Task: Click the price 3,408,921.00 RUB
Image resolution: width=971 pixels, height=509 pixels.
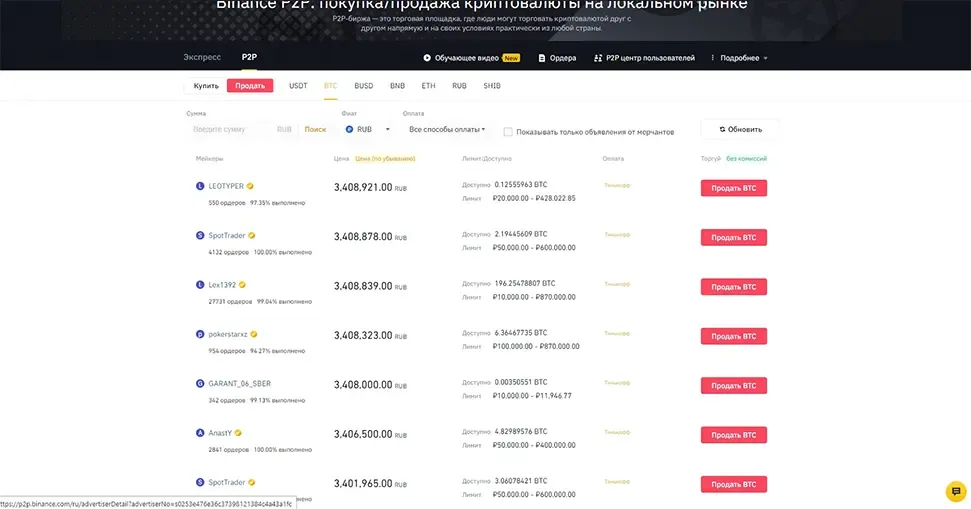Action: 370,187
